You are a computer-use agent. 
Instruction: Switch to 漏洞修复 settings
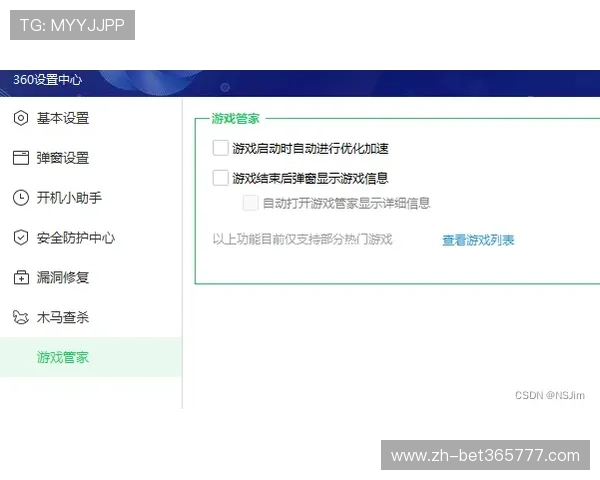[x=91, y=277]
